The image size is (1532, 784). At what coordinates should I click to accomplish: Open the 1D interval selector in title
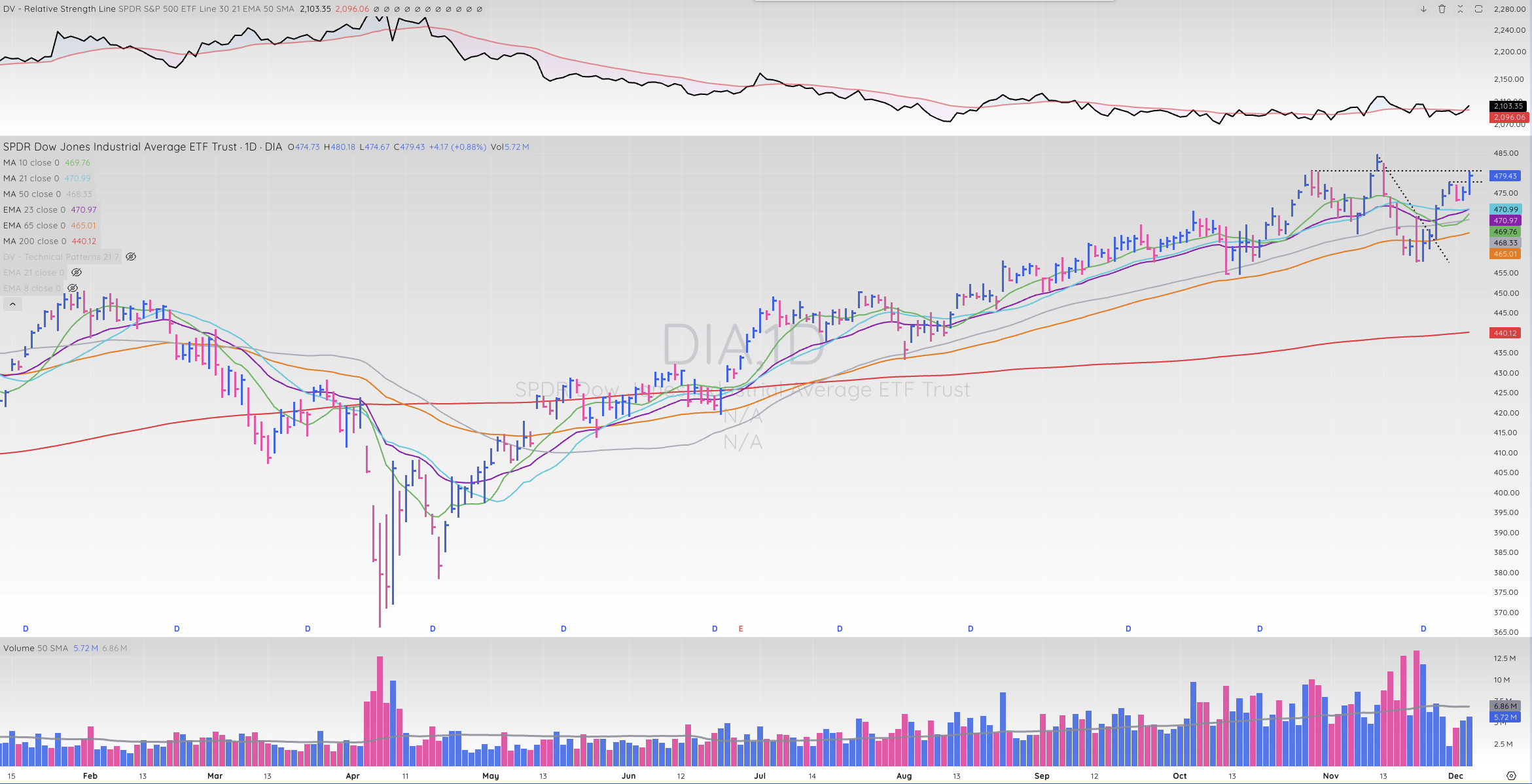(x=251, y=147)
